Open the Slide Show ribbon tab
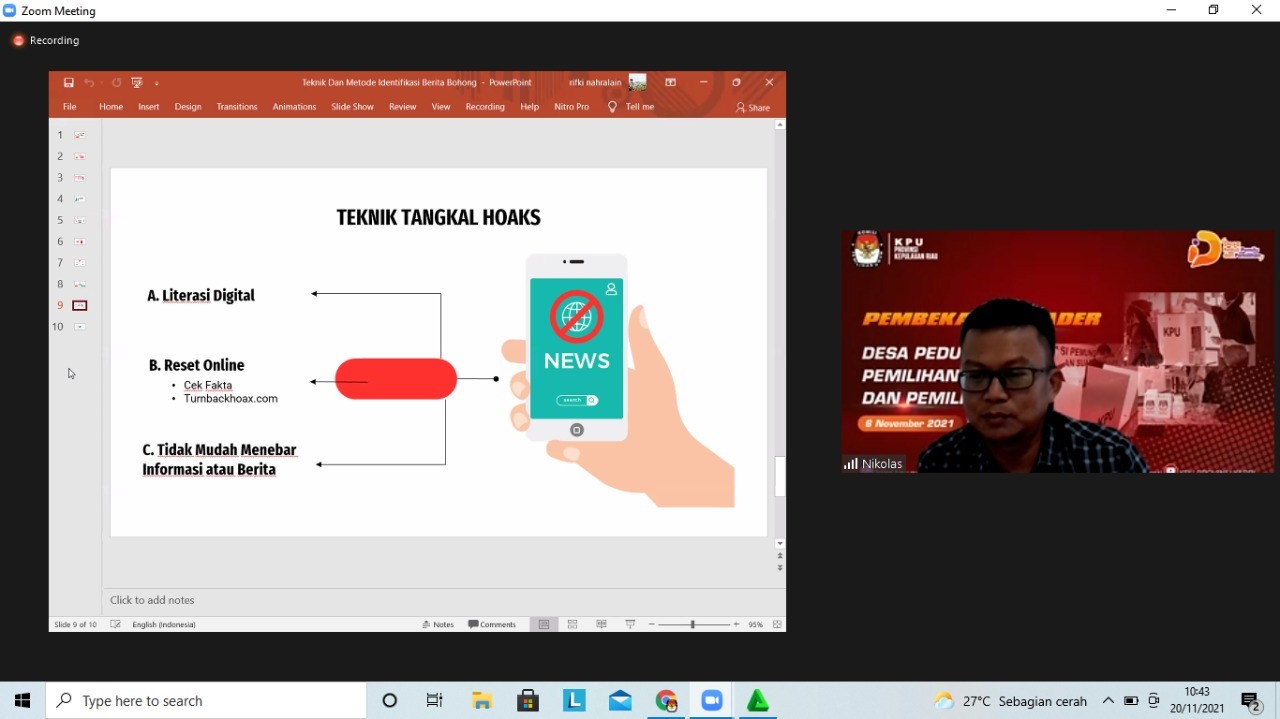This screenshot has height=719, width=1280. coord(352,107)
